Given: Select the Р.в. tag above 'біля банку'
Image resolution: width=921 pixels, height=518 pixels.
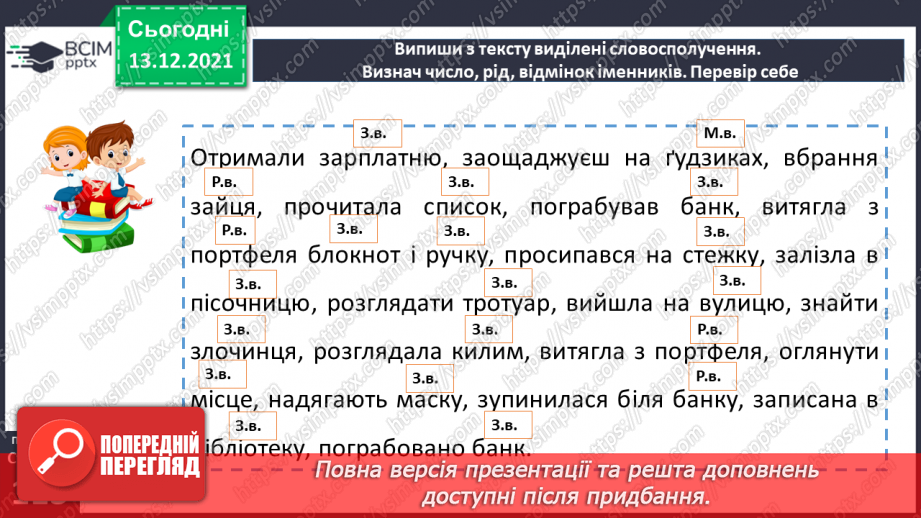Looking at the screenshot, I should 712,376.
